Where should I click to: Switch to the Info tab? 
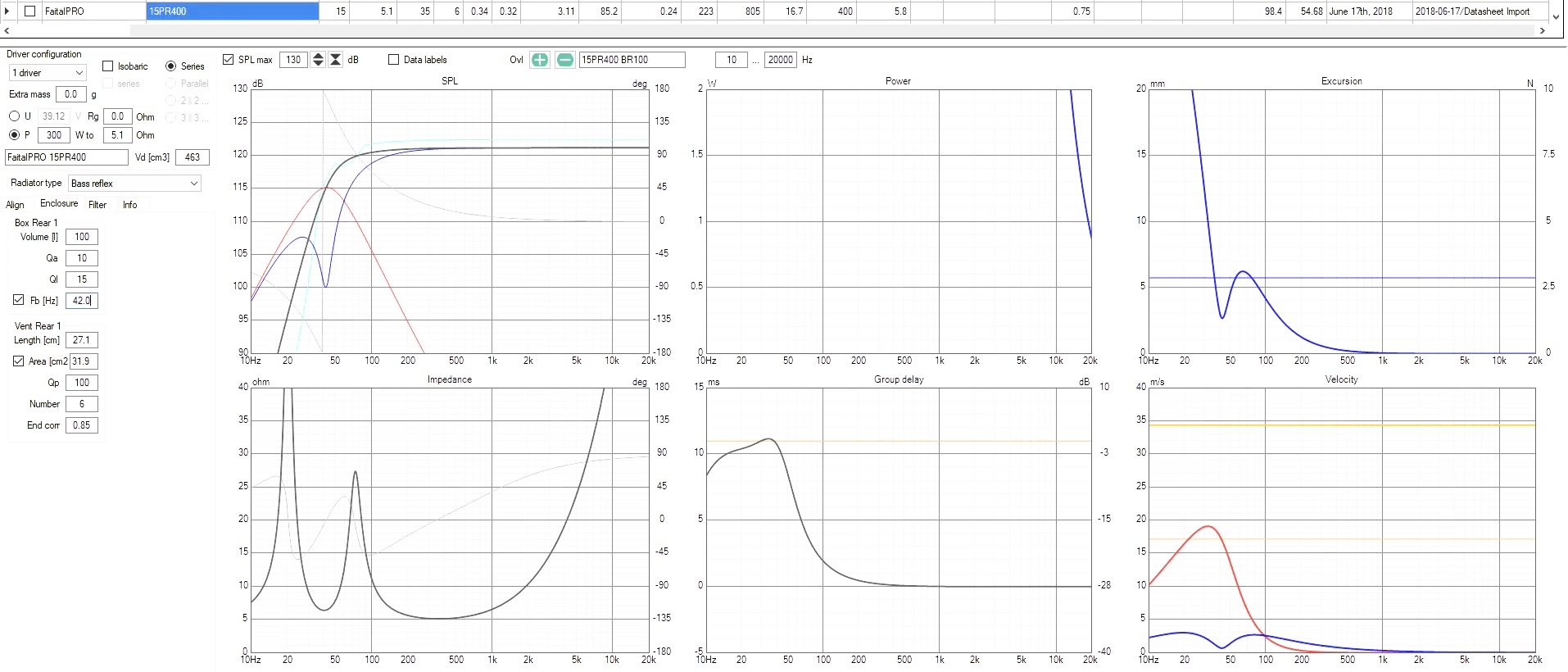point(129,205)
